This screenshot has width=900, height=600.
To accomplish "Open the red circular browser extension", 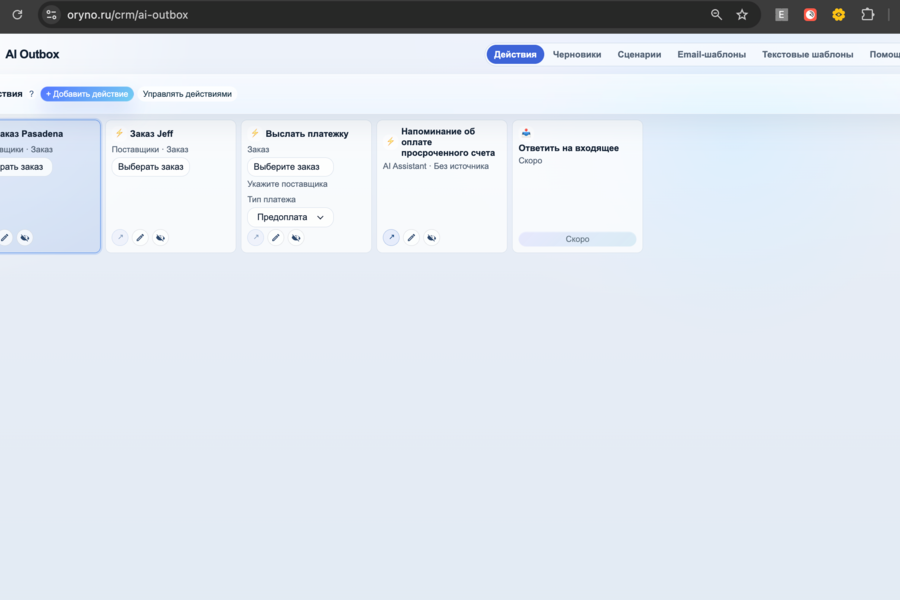I will pyautogui.click(x=810, y=14).
